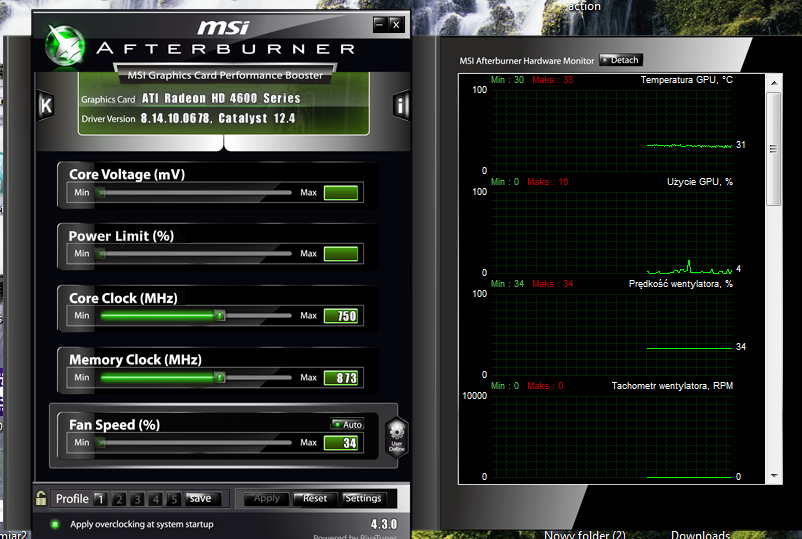The width and height of the screenshot is (802, 539).
Task: Open the Fan Speed User Define gear
Action: [x=396, y=436]
